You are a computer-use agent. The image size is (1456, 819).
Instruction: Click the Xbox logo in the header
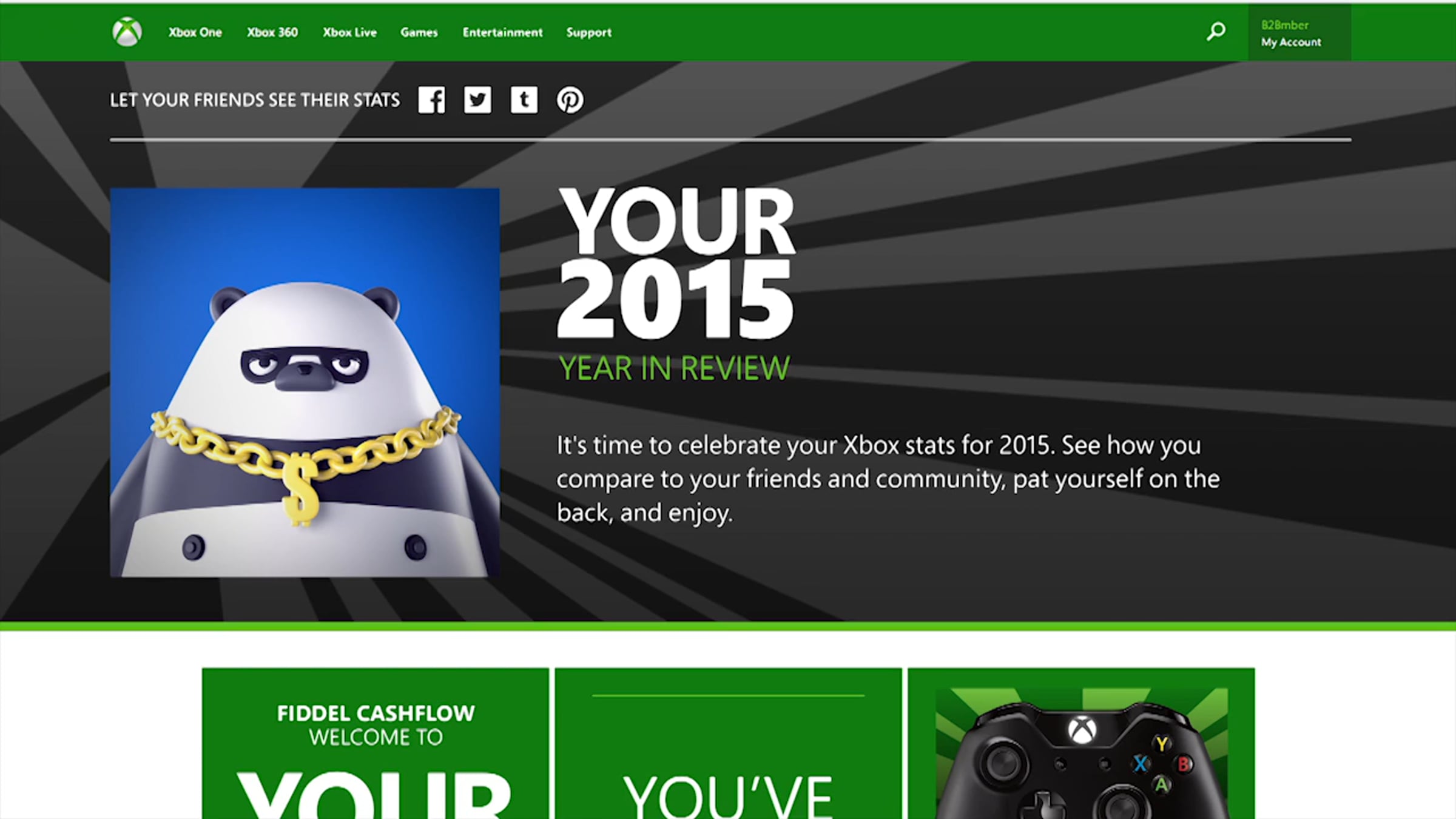point(127,32)
